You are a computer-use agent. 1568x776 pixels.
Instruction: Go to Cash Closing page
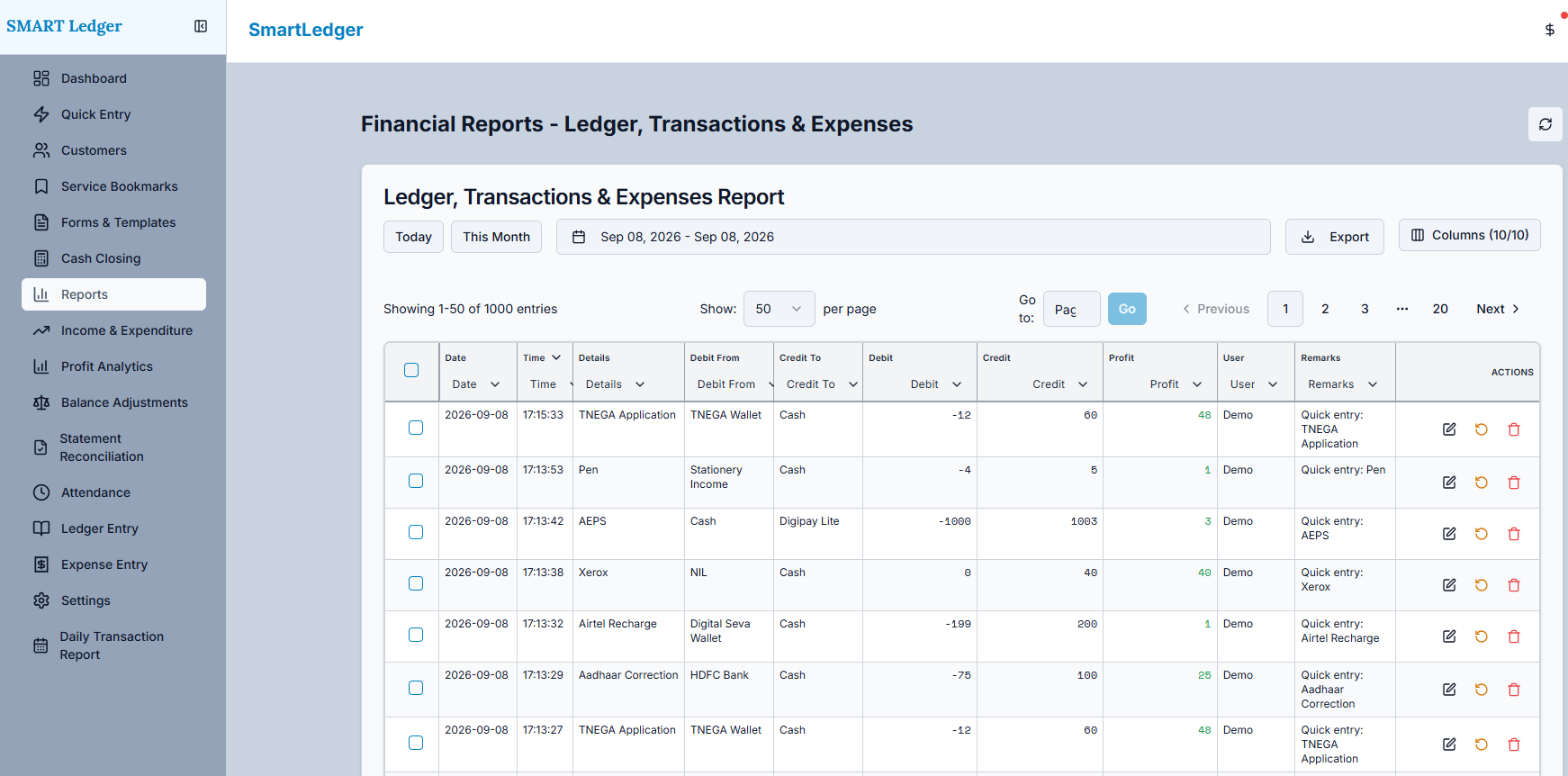[113, 258]
